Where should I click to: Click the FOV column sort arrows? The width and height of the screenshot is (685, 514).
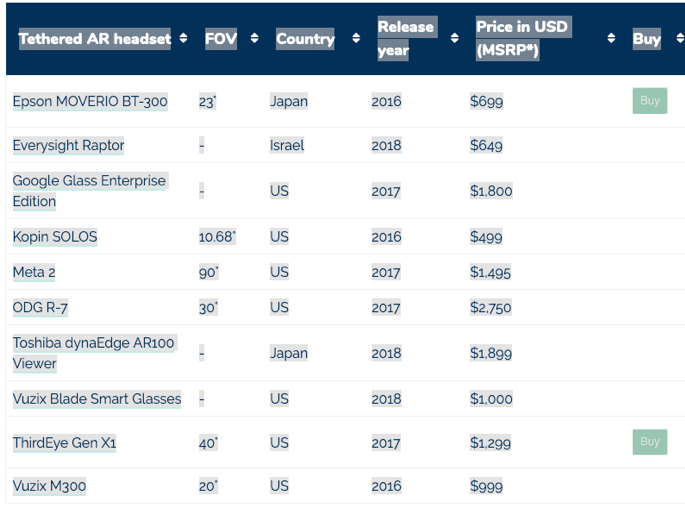(254, 39)
